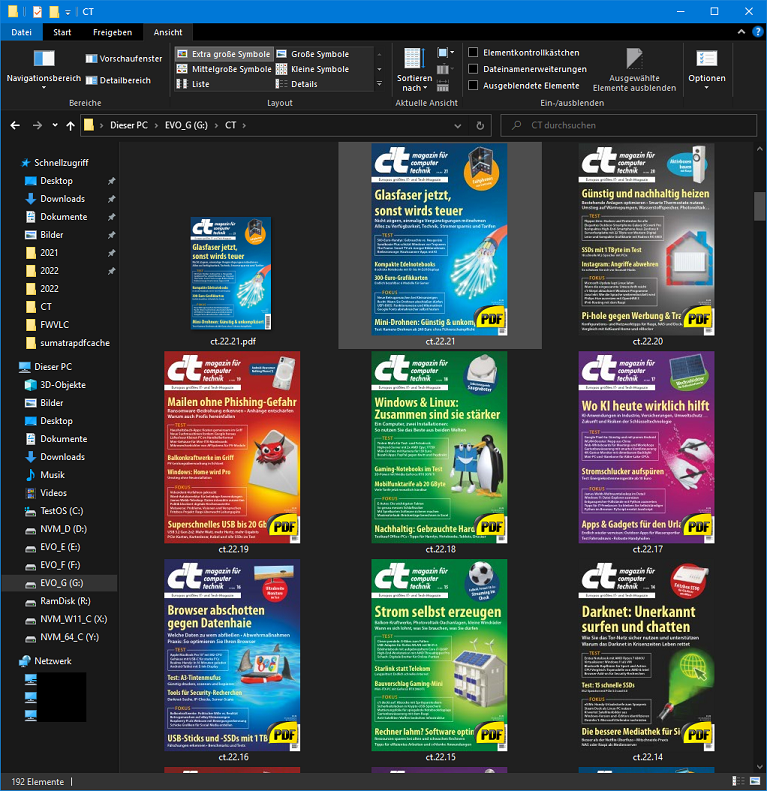The image size is (767, 791).
Task: Select the ct.22.19 Phishing cover
Action: click(232, 447)
